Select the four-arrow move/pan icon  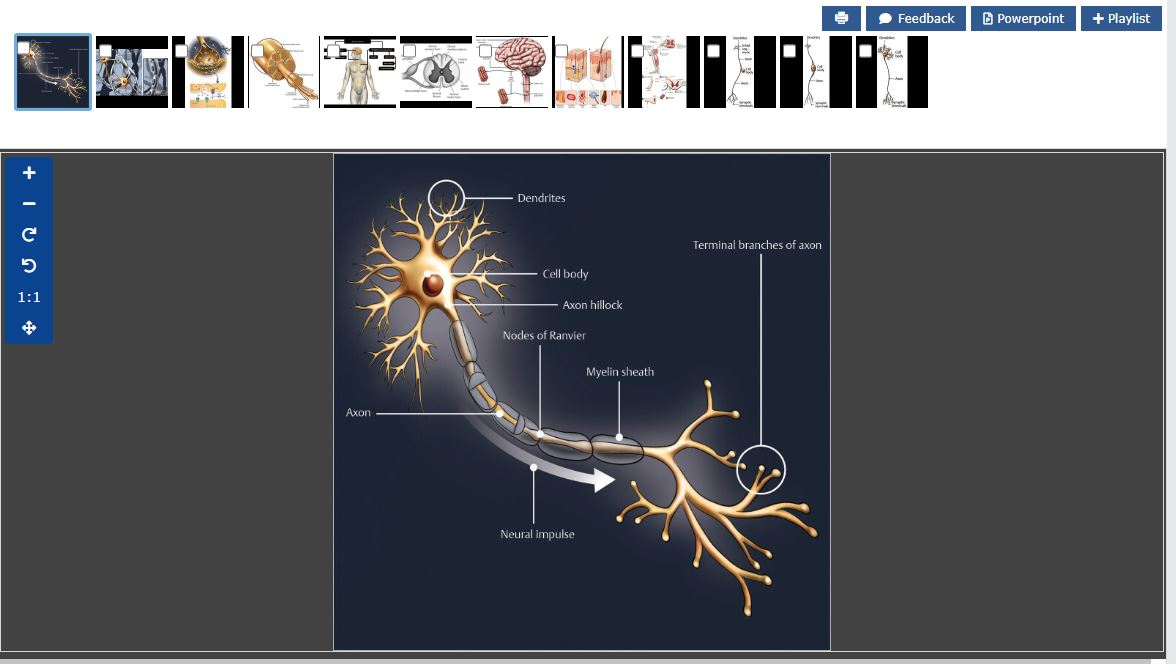[29, 328]
